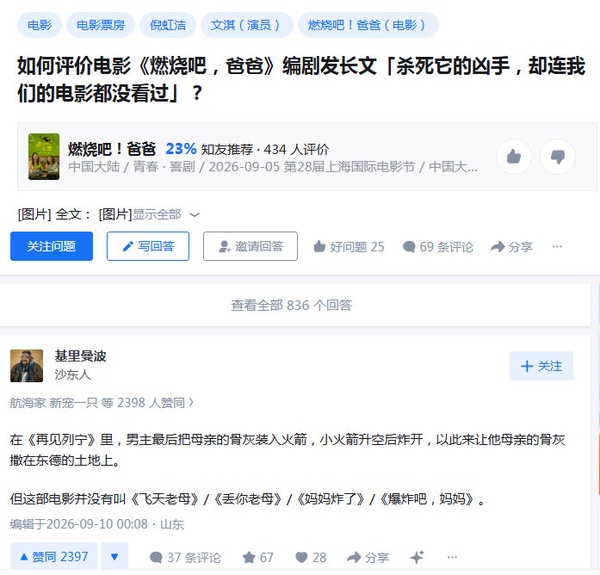
Task: Upvote the answer with 赞同 2397
Action: click(54, 557)
